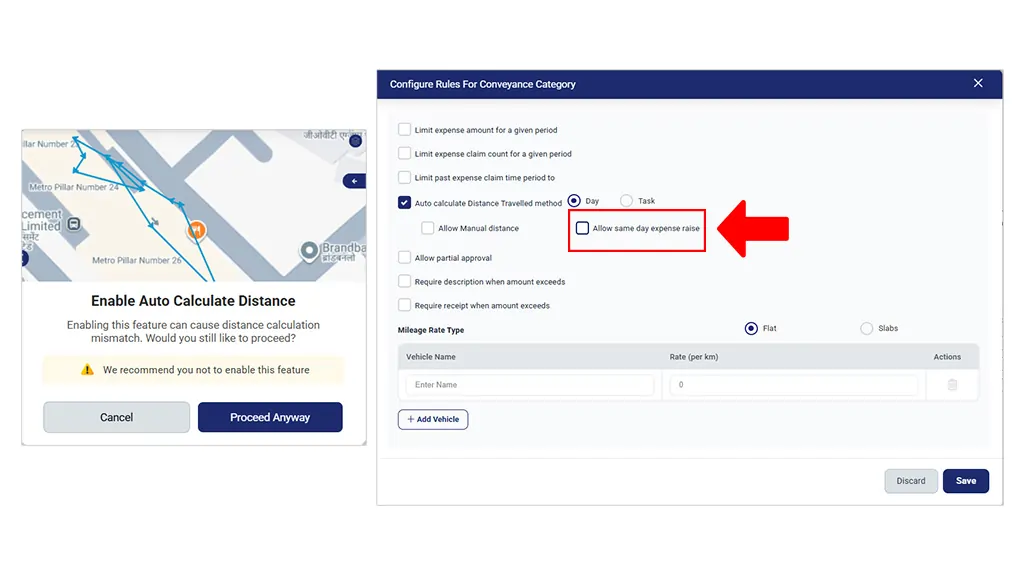Screen dimensions: 1024x575
Task: Save the conveyance rules
Action: pyautogui.click(x=966, y=481)
